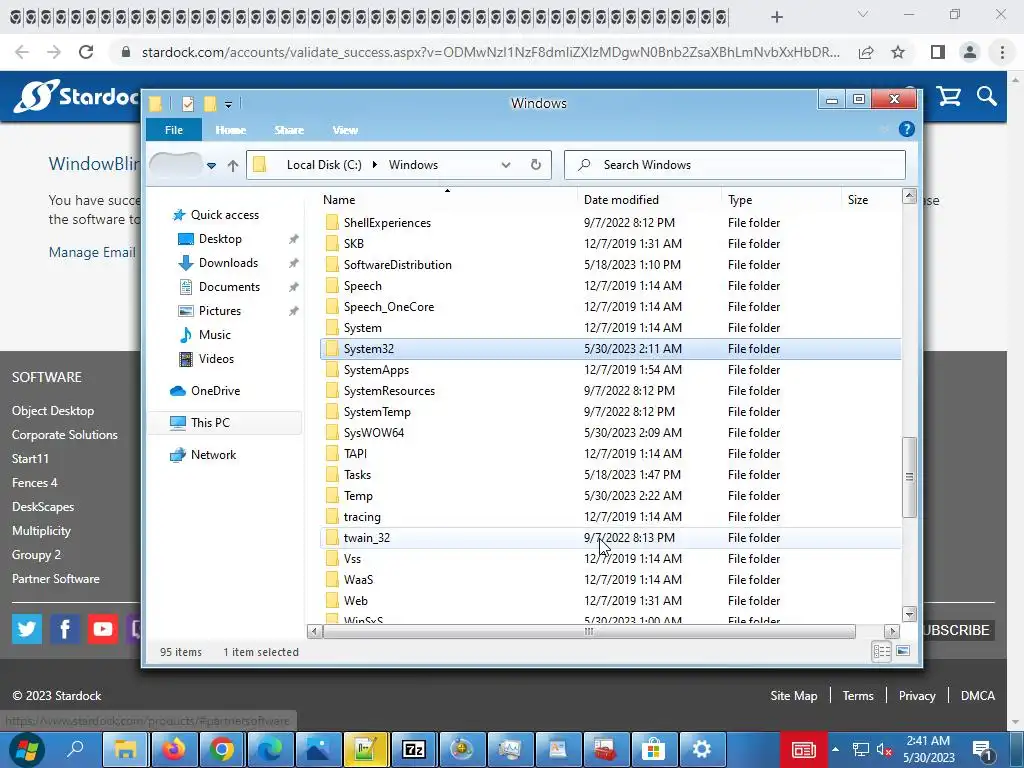
Task: Sort by Date modified column
Action: (621, 200)
